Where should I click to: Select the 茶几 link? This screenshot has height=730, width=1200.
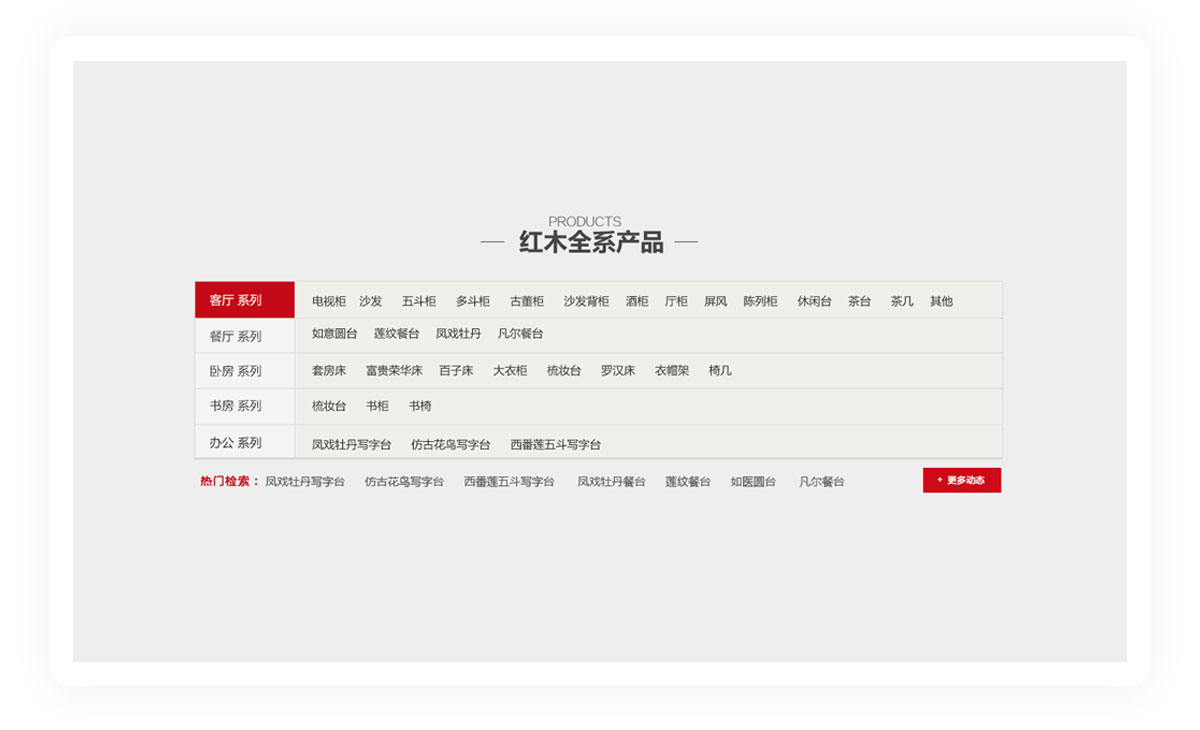click(902, 301)
